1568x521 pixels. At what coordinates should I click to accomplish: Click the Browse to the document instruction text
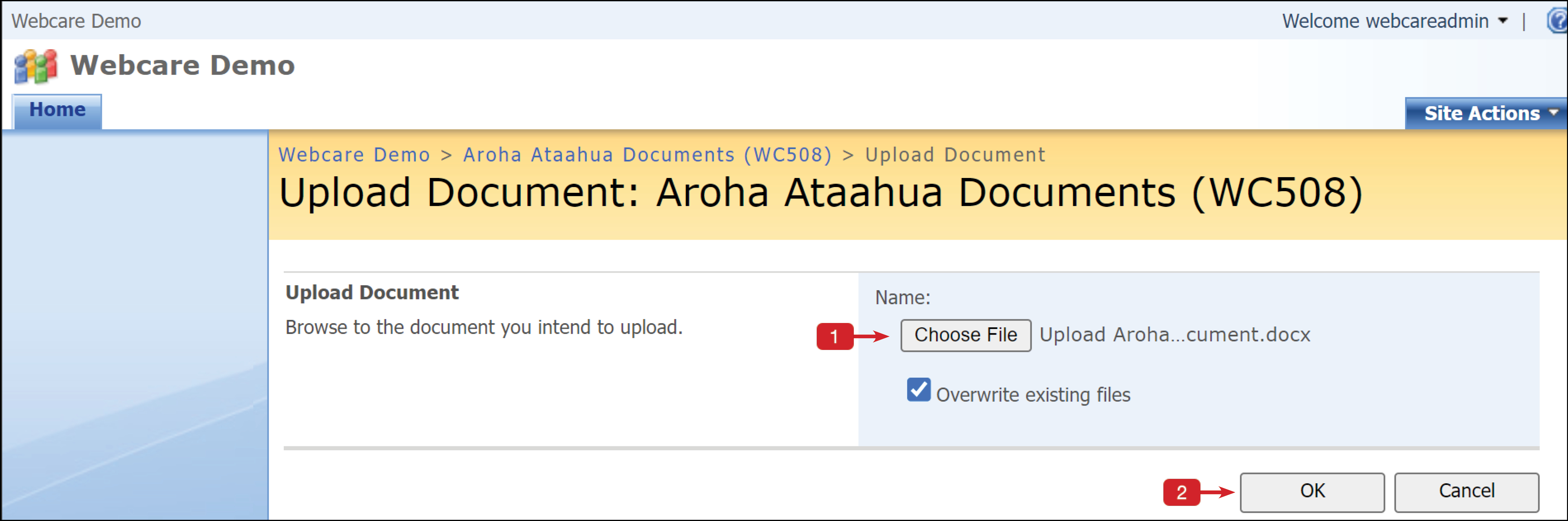[x=484, y=328]
